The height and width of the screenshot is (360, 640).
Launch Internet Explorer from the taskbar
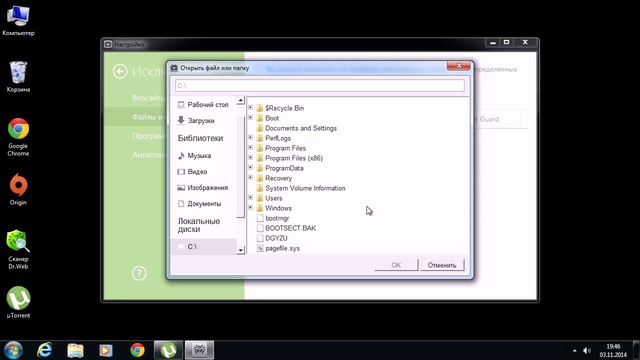point(45,350)
